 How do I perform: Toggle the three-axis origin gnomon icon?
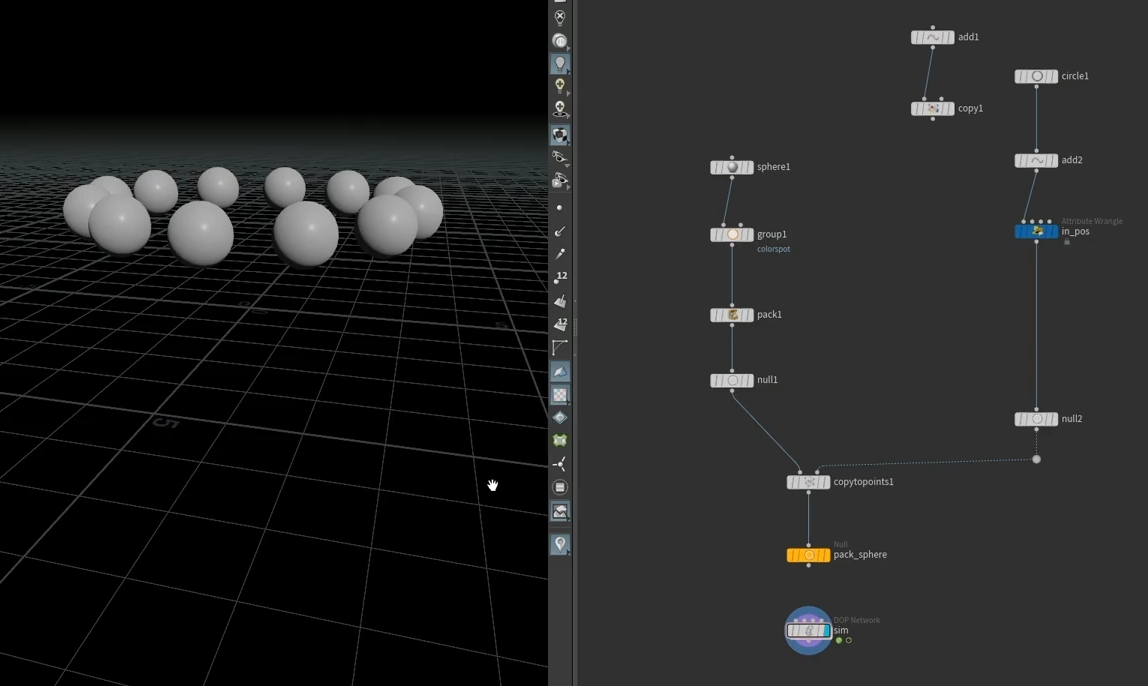point(560,464)
